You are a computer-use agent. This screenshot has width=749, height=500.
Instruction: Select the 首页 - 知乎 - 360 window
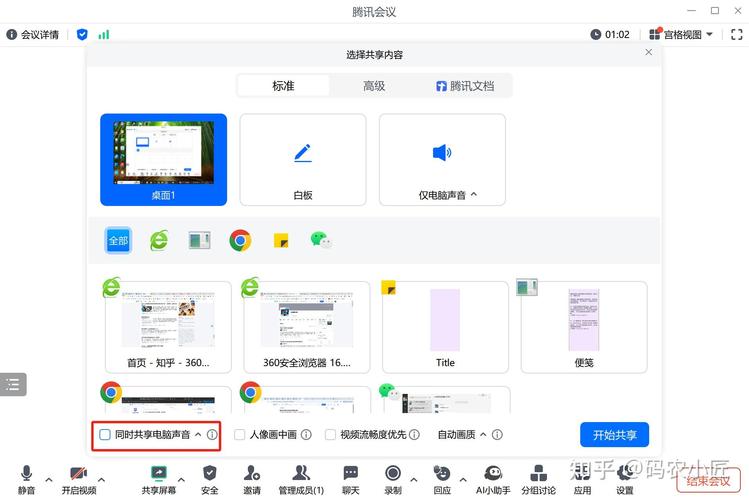[168, 327]
